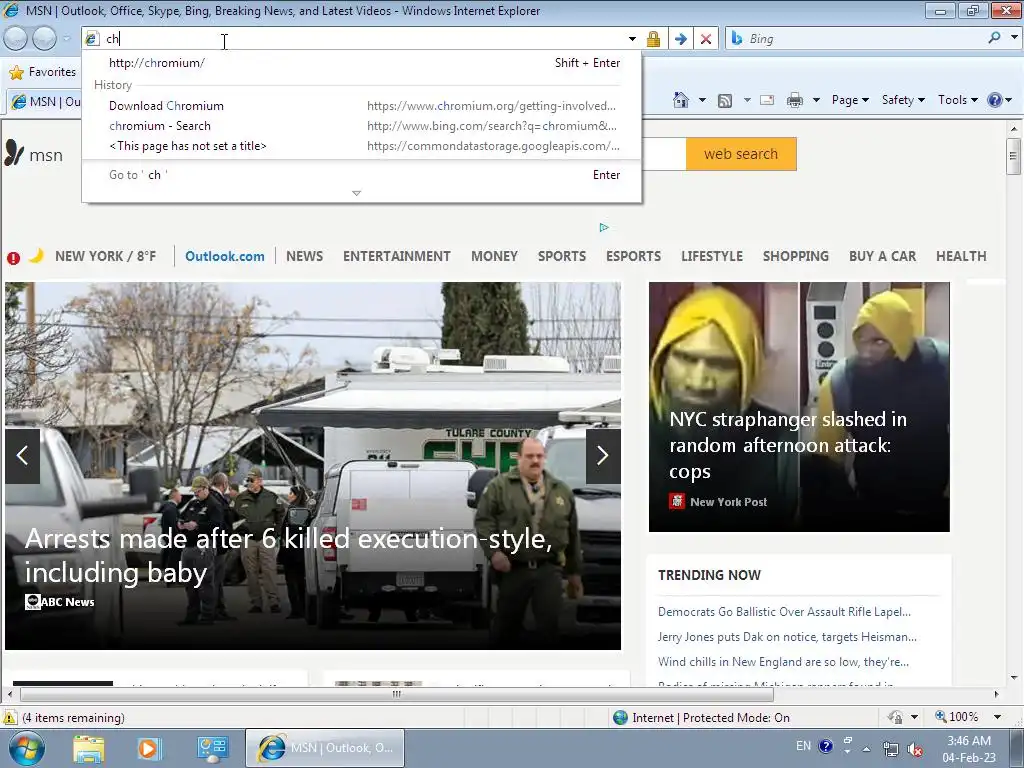Open the Outlook.com link

(x=225, y=256)
